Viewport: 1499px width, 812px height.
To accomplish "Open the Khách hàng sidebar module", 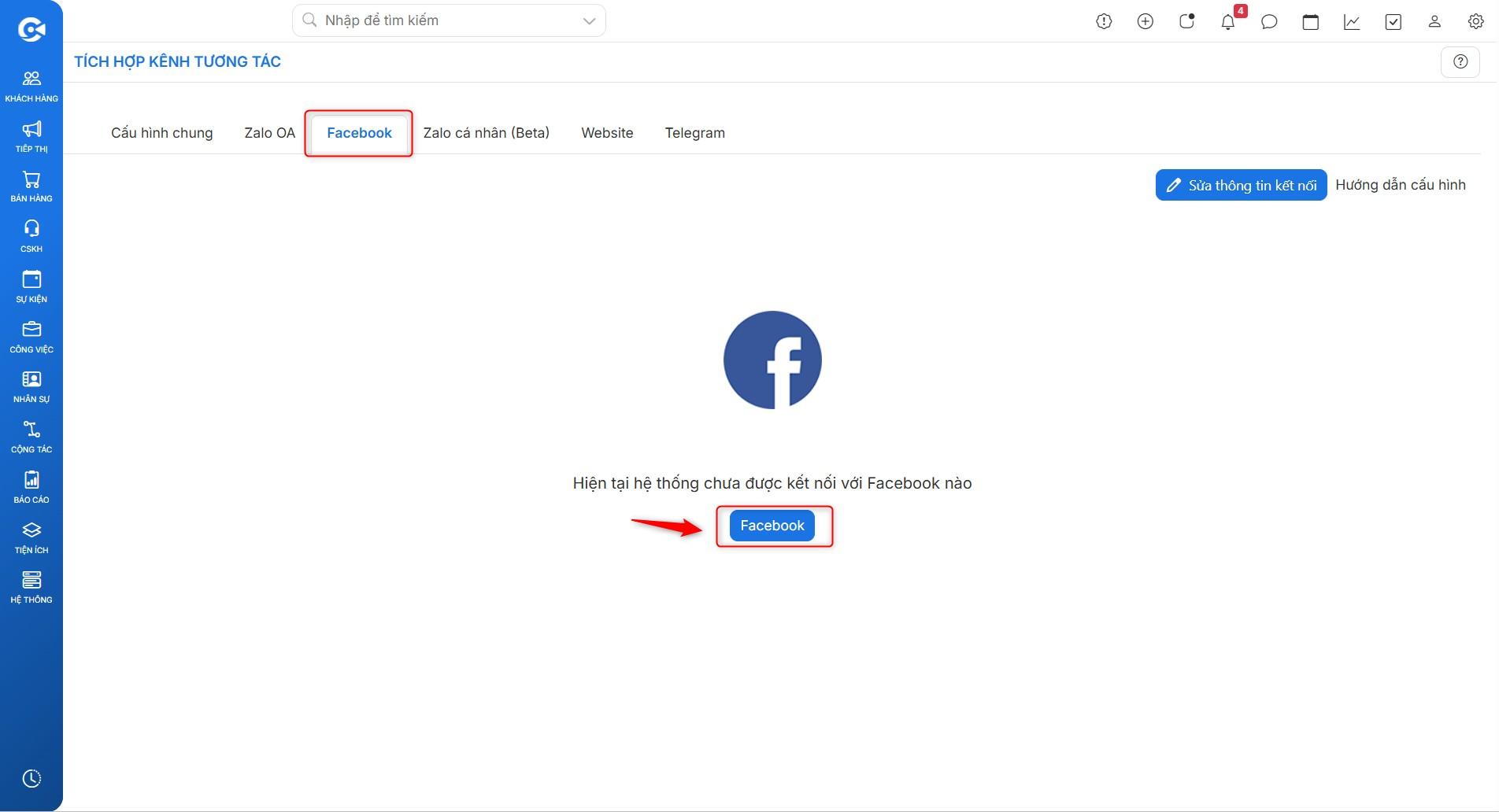I will [31, 86].
